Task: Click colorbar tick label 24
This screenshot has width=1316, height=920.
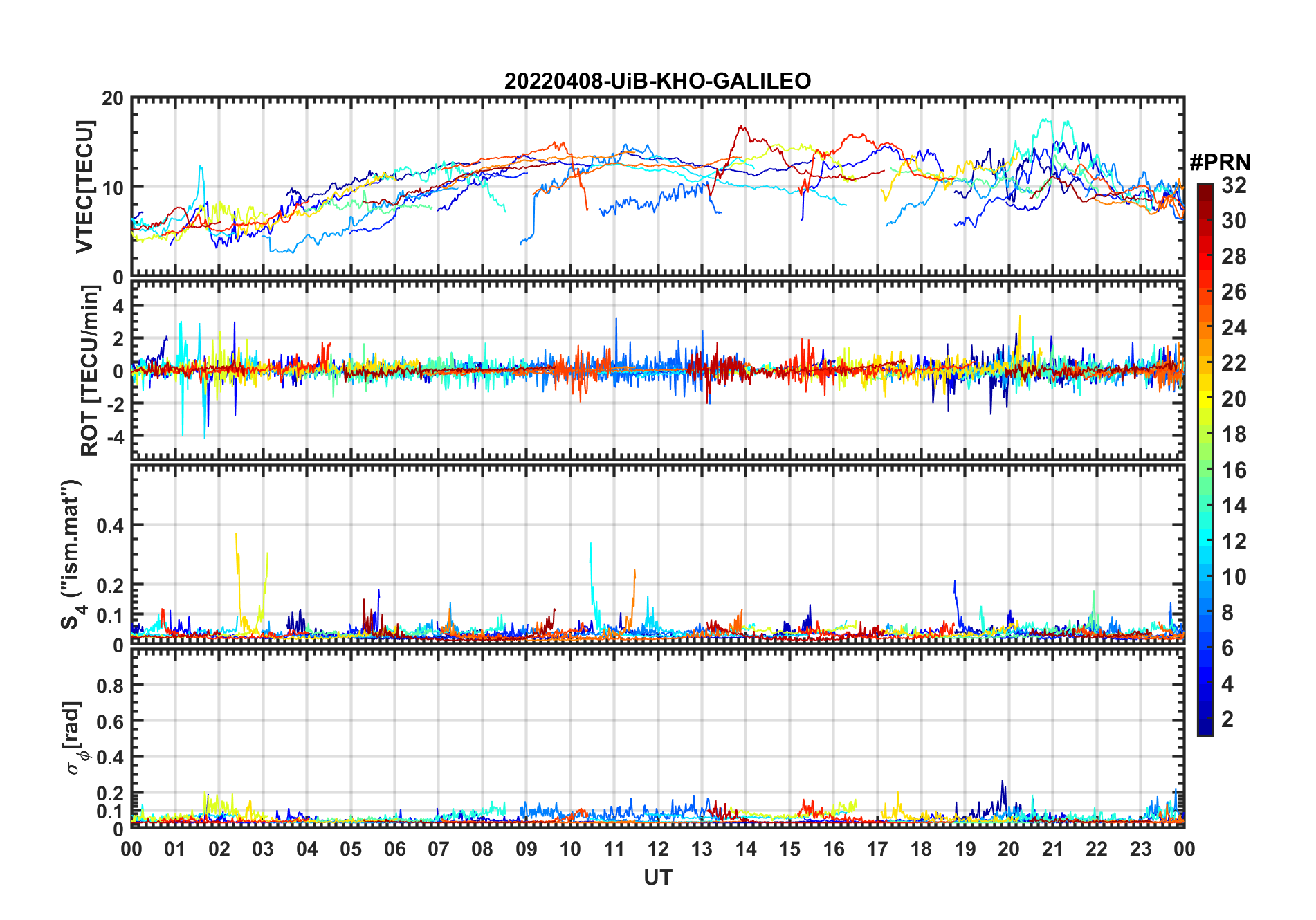Action: 1234,328
